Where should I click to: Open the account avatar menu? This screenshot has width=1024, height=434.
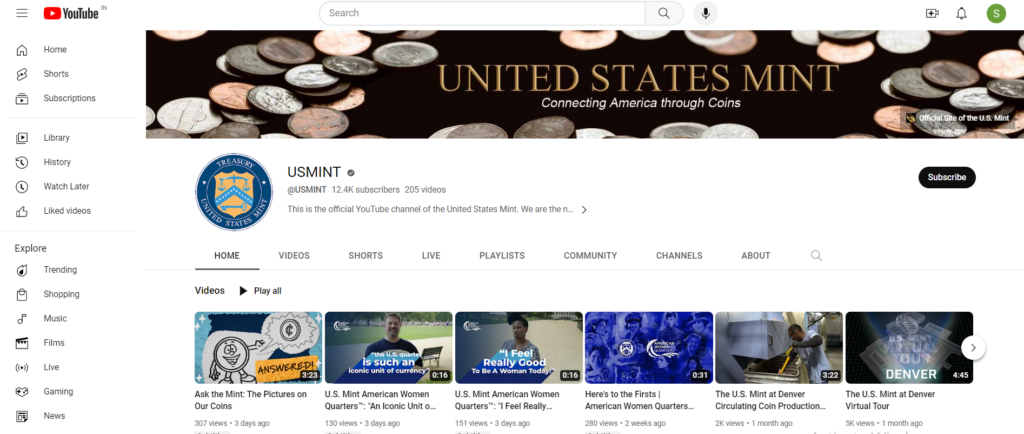996,13
